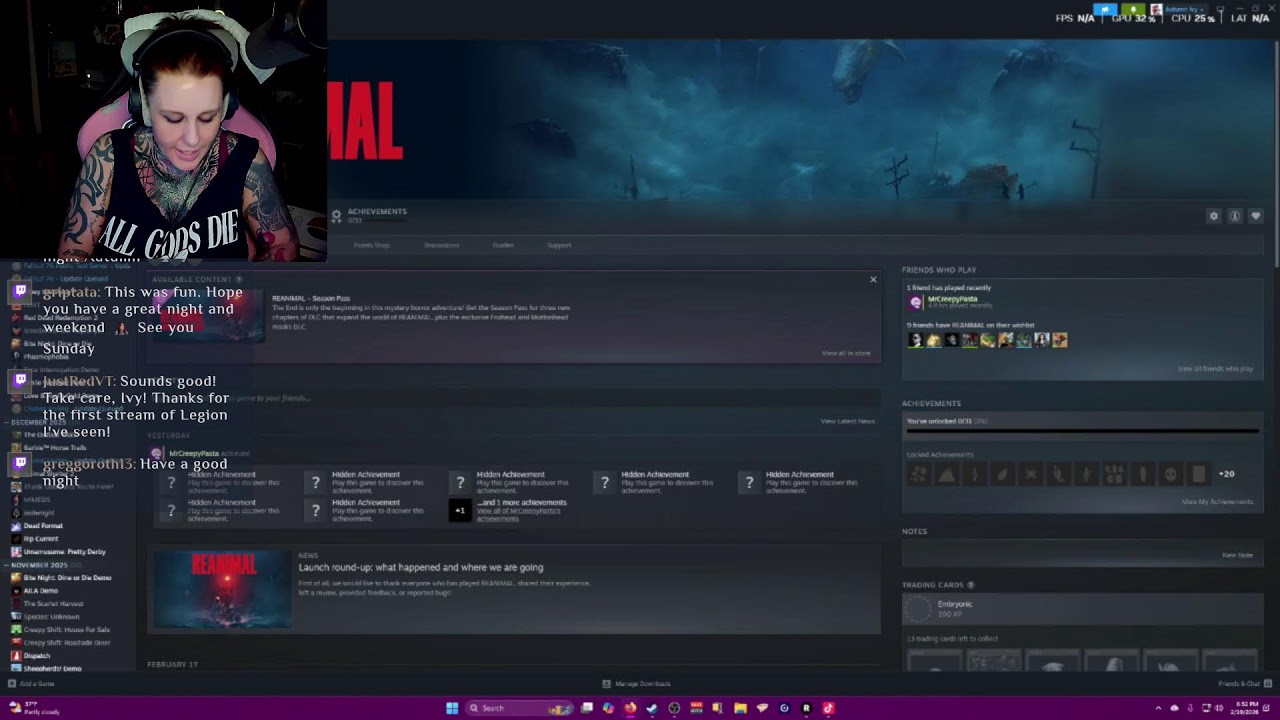Image resolution: width=1280 pixels, height=720 pixels.
Task: Open the game settings gear icon
Action: click(1214, 216)
